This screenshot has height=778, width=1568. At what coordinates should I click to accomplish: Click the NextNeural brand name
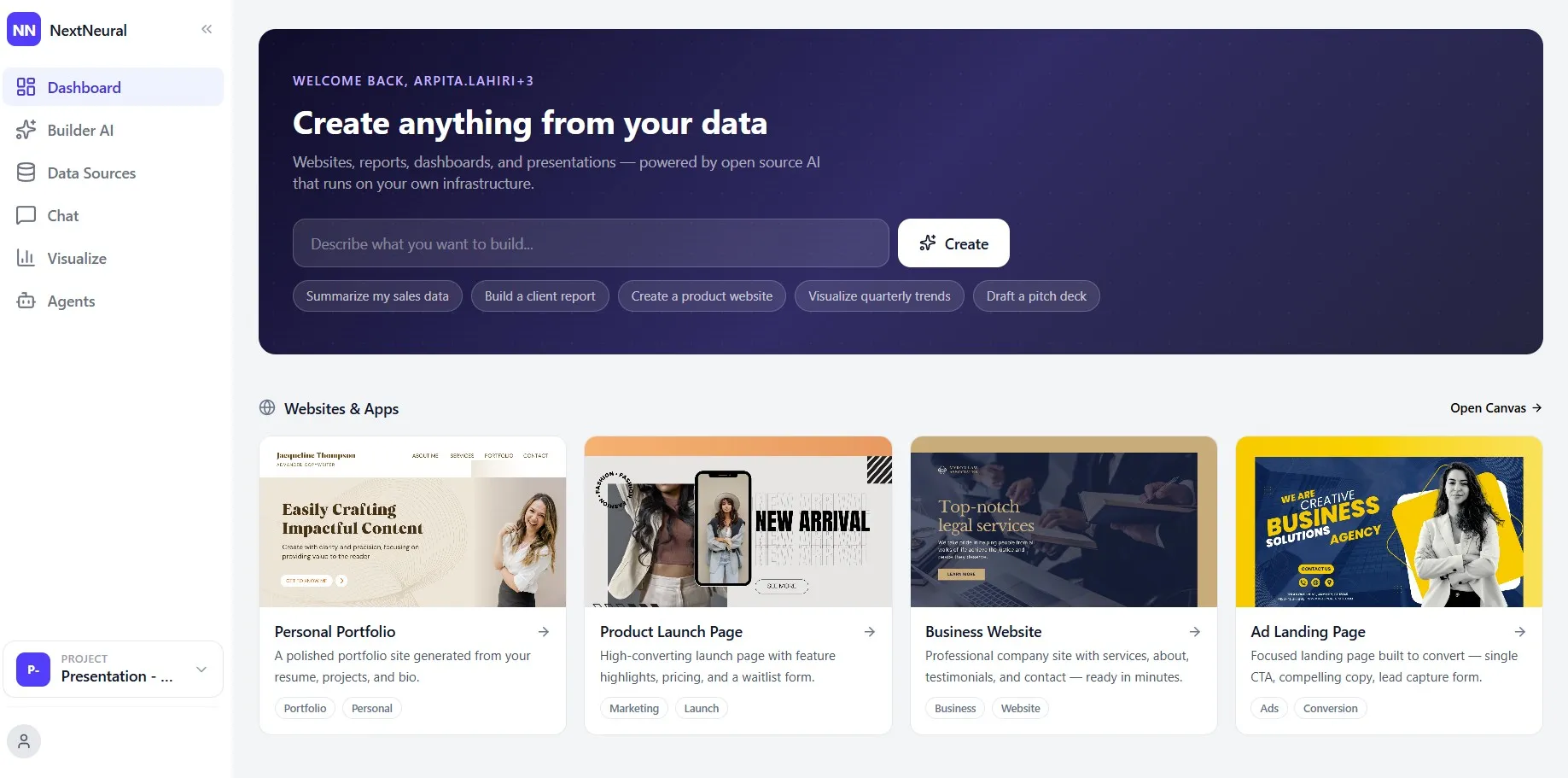tap(88, 30)
